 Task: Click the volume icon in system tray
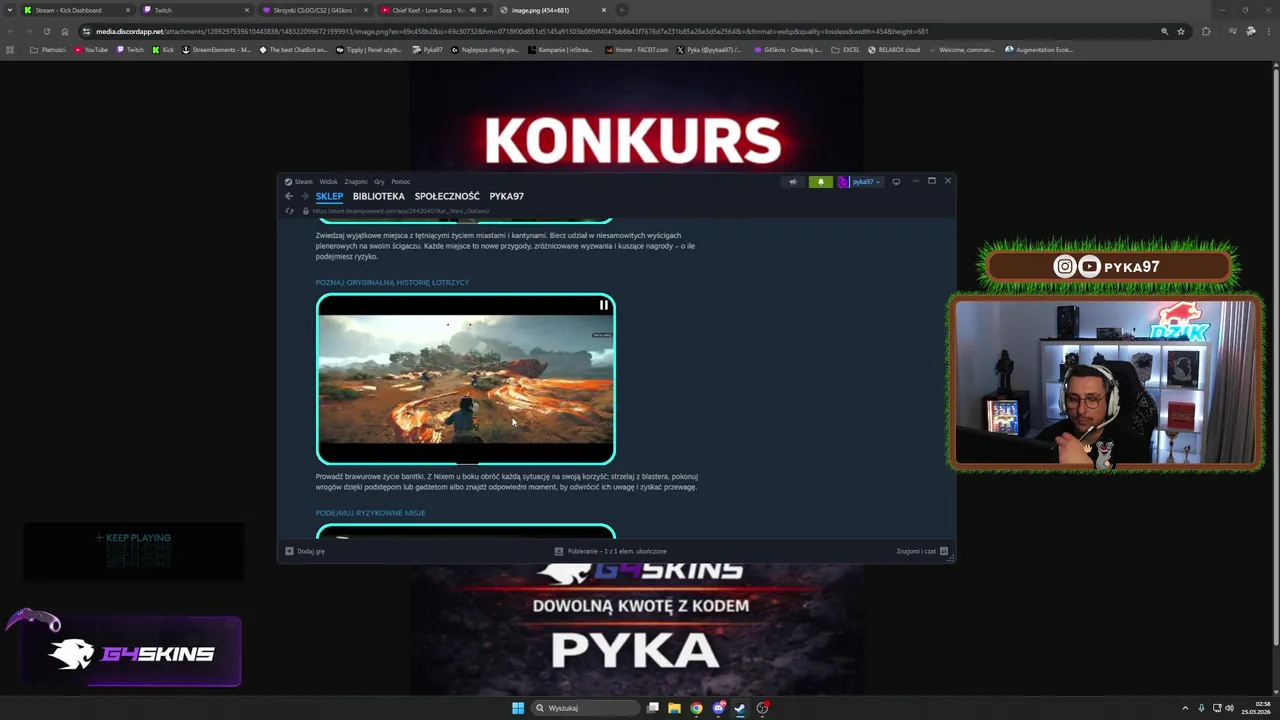(x=1229, y=708)
